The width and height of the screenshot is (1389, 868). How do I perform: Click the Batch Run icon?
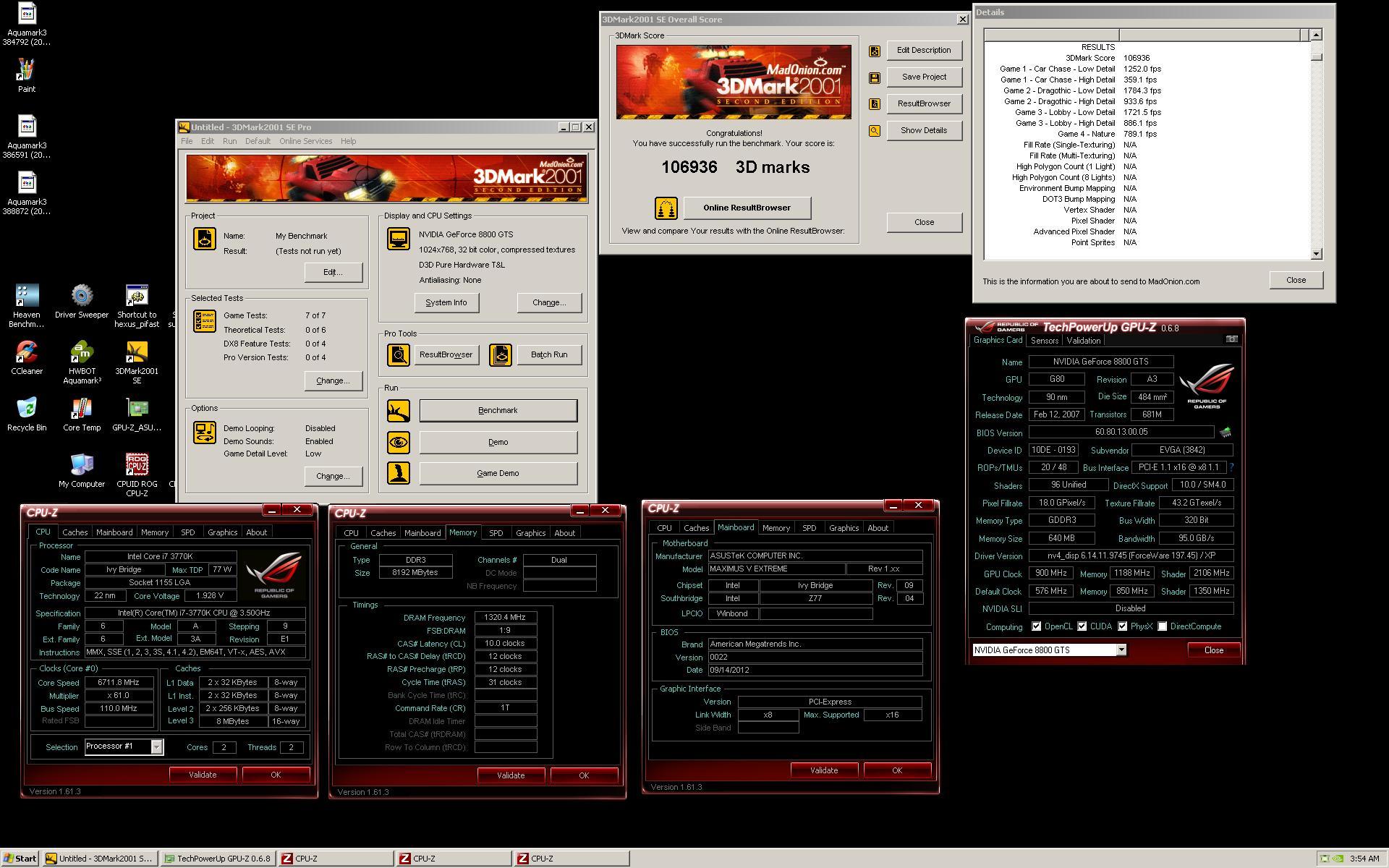coord(500,354)
